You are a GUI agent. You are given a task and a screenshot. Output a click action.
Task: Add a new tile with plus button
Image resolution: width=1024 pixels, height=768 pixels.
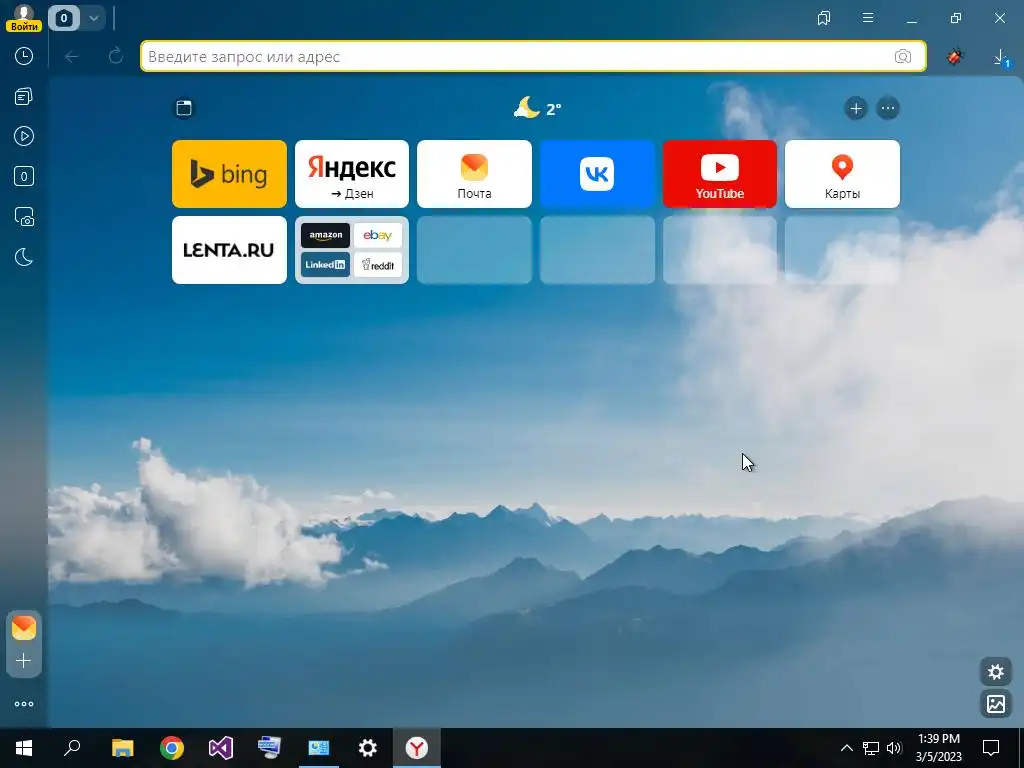[x=856, y=108]
